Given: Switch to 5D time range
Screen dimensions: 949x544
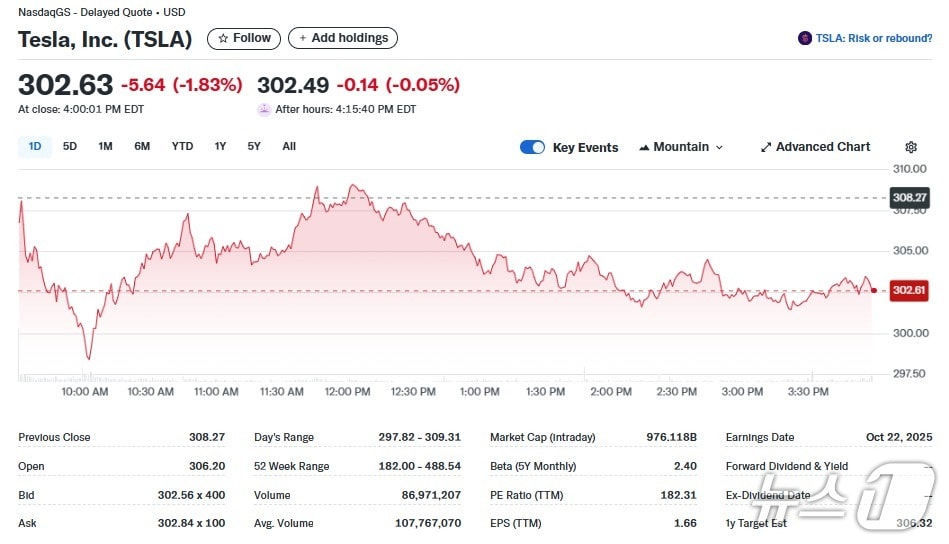Looking at the screenshot, I should (70, 146).
